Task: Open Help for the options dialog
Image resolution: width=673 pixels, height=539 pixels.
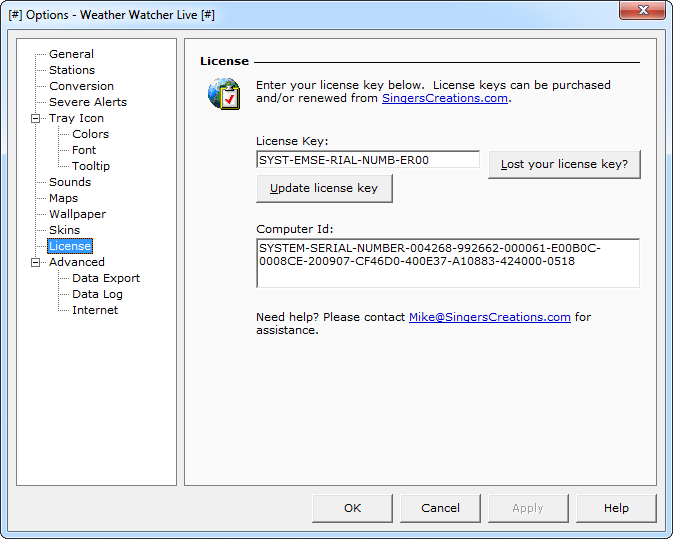Action: (x=616, y=508)
